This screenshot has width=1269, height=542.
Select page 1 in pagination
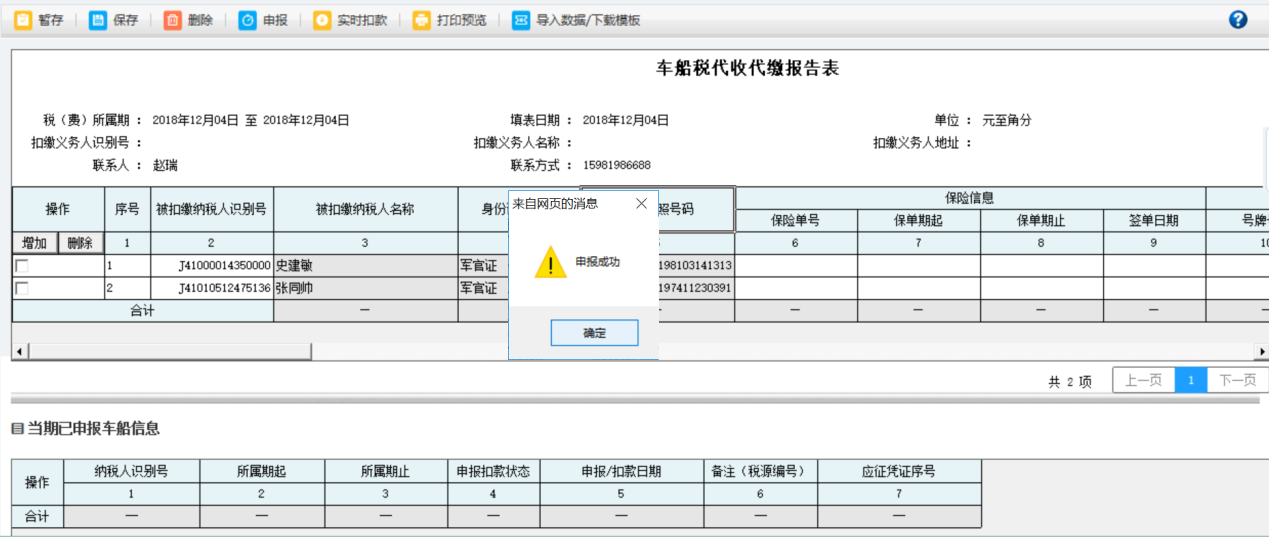pos(1190,380)
